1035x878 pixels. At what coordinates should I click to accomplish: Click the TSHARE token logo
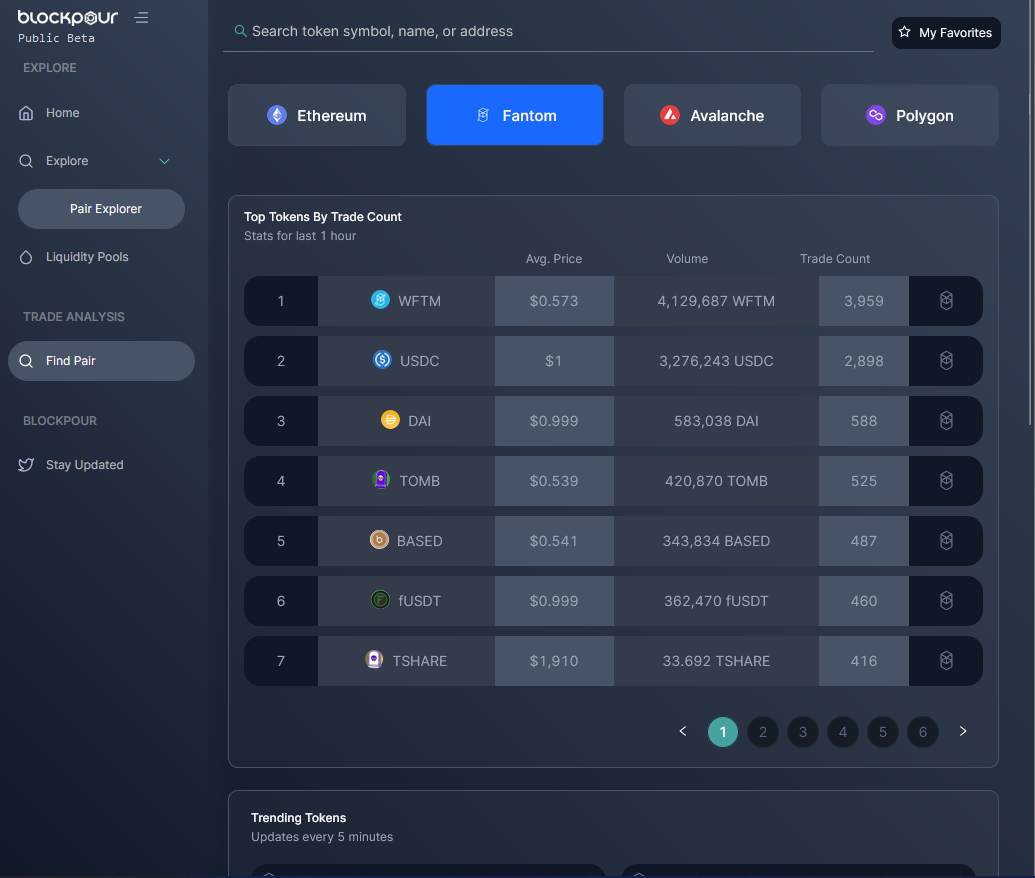(374, 659)
